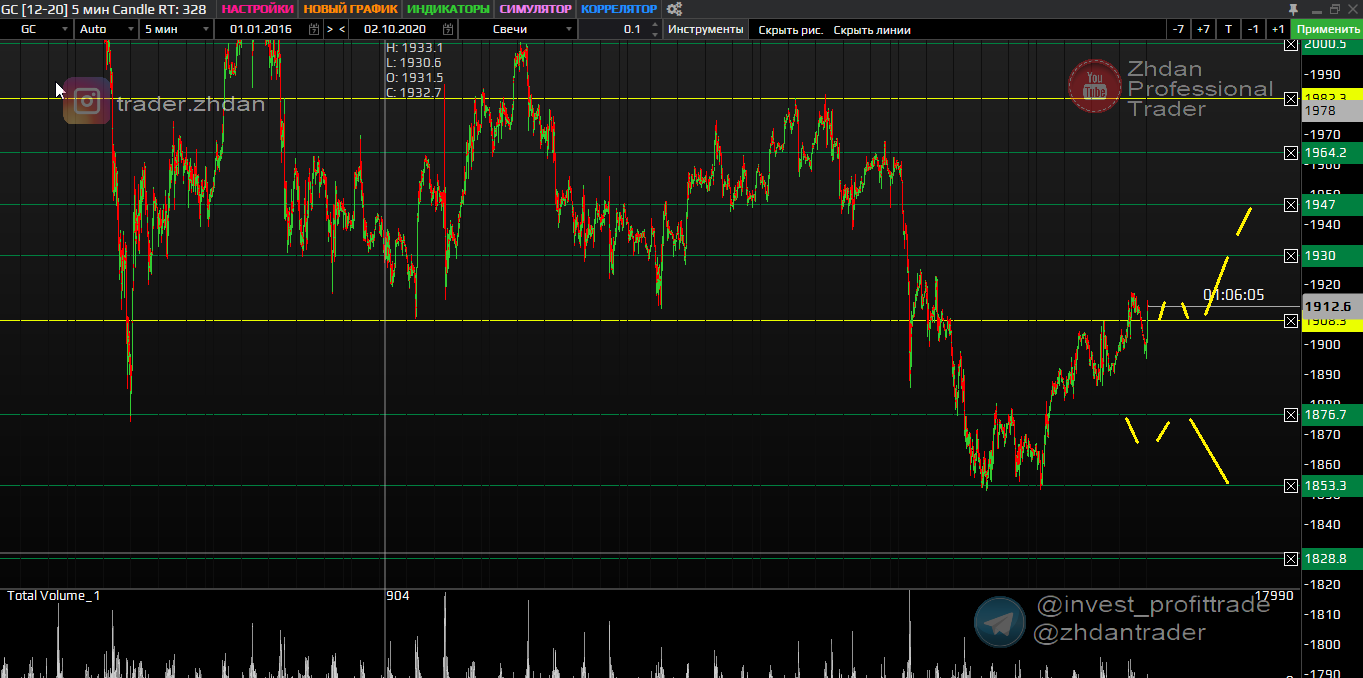
Task: Toggle Скрыть рис. to hide drawings
Action: click(790, 30)
